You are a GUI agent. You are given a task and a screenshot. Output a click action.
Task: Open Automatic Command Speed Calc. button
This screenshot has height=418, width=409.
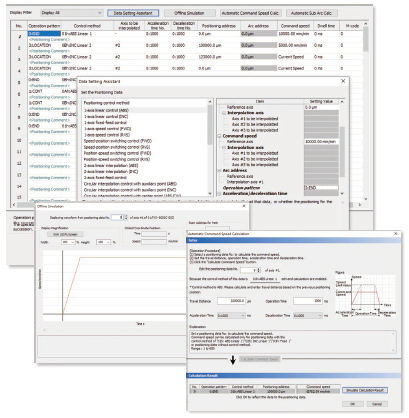pos(250,13)
